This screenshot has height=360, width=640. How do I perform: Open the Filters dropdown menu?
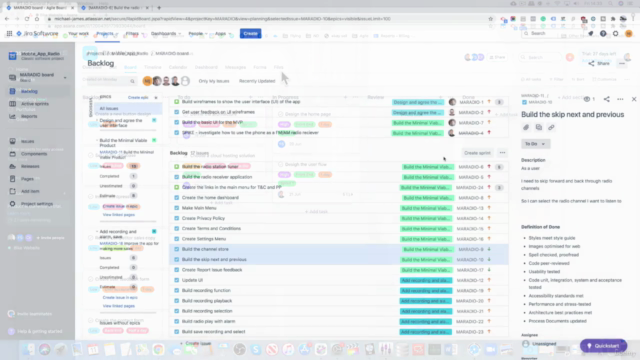click(x=135, y=33)
